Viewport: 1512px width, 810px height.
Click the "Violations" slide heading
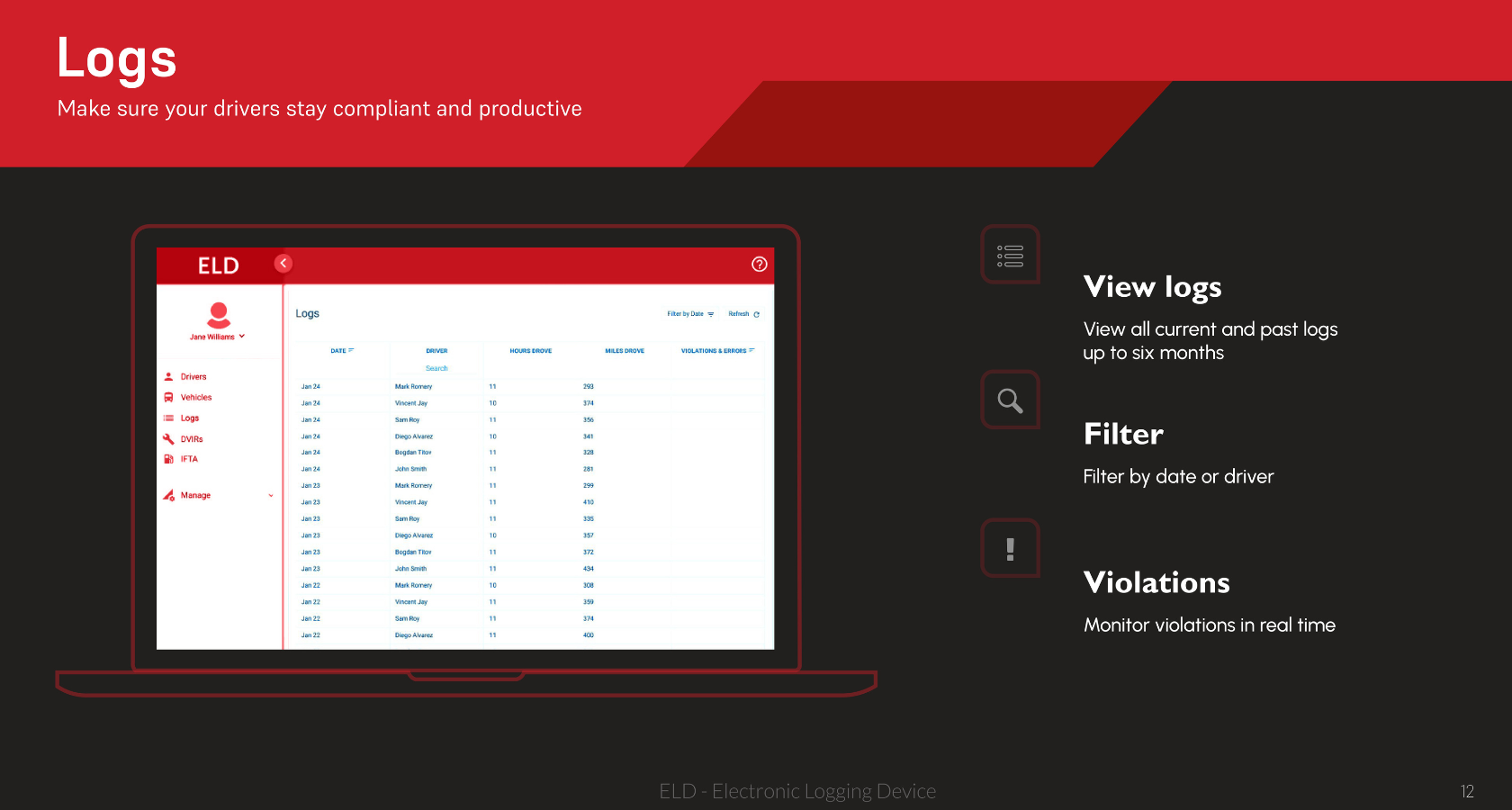click(x=1156, y=582)
